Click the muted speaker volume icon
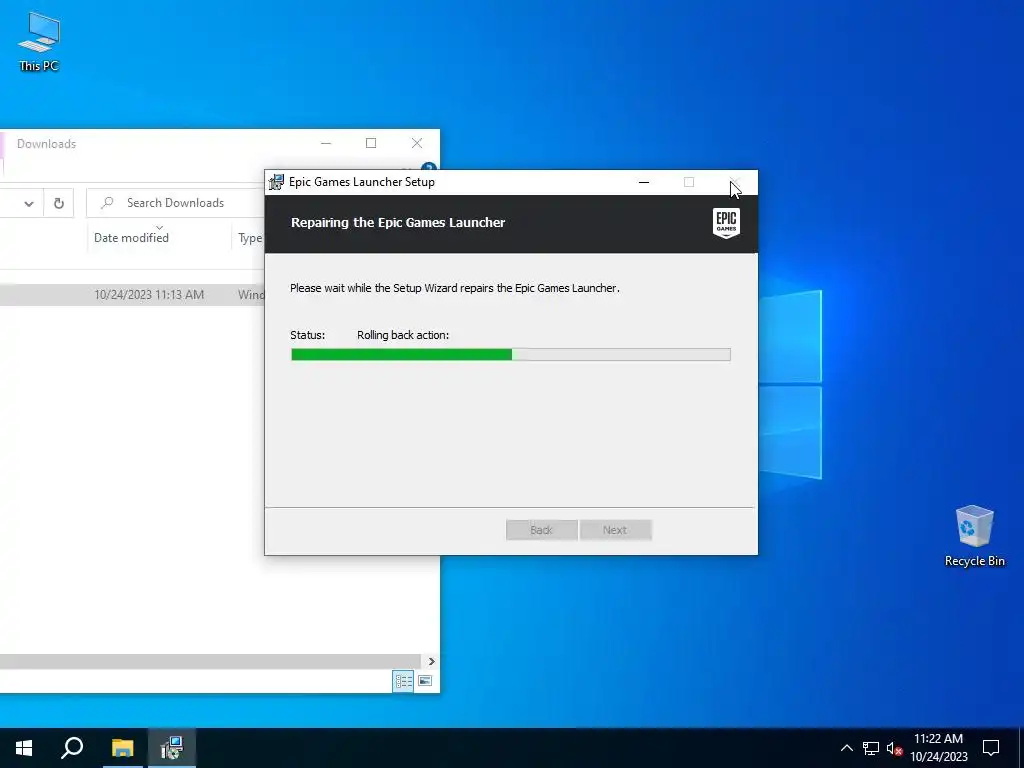This screenshot has width=1024, height=768. pos(894,748)
